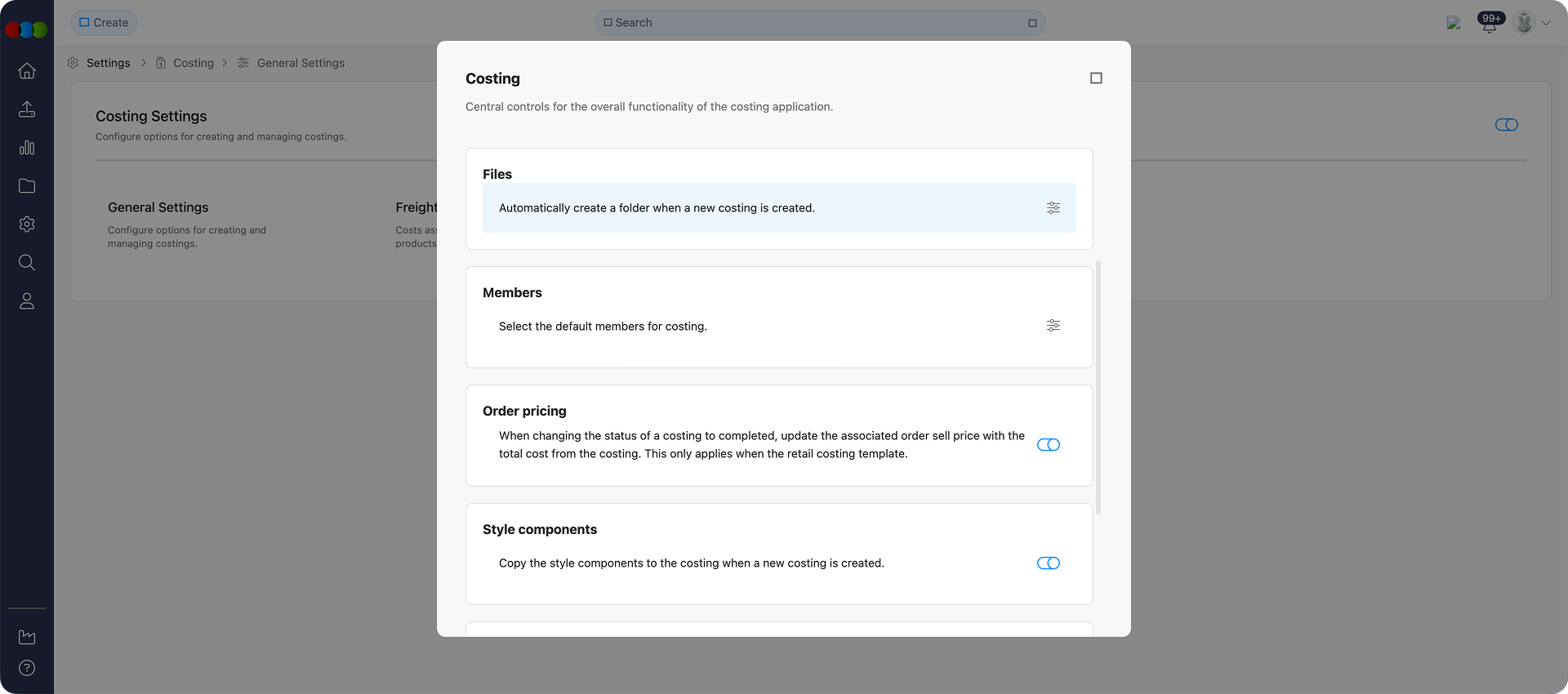Open Members default settings sliders icon
This screenshot has width=1568, height=694.
click(x=1053, y=326)
